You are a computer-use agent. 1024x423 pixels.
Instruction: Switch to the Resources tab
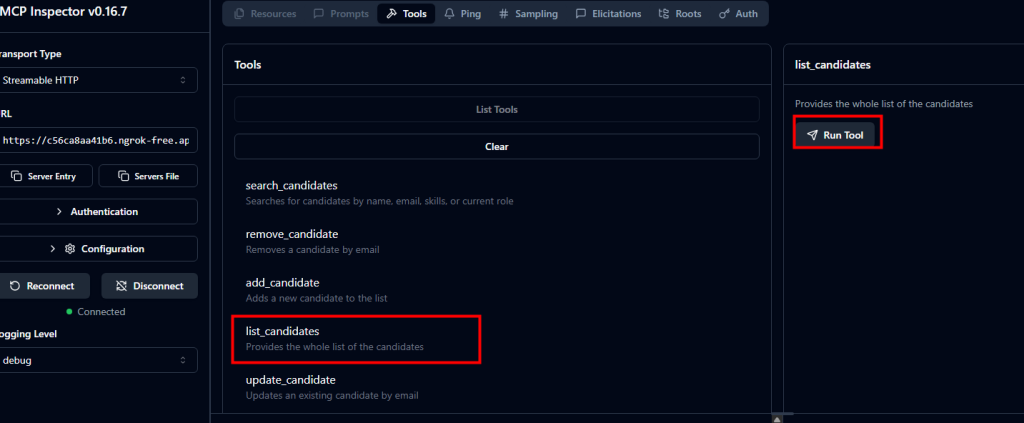click(x=264, y=14)
